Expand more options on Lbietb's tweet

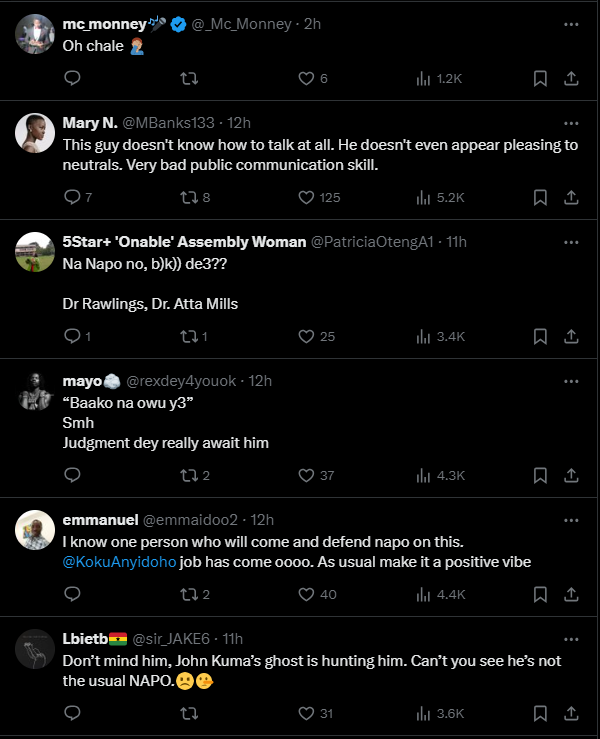pyautogui.click(x=571, y=638)
